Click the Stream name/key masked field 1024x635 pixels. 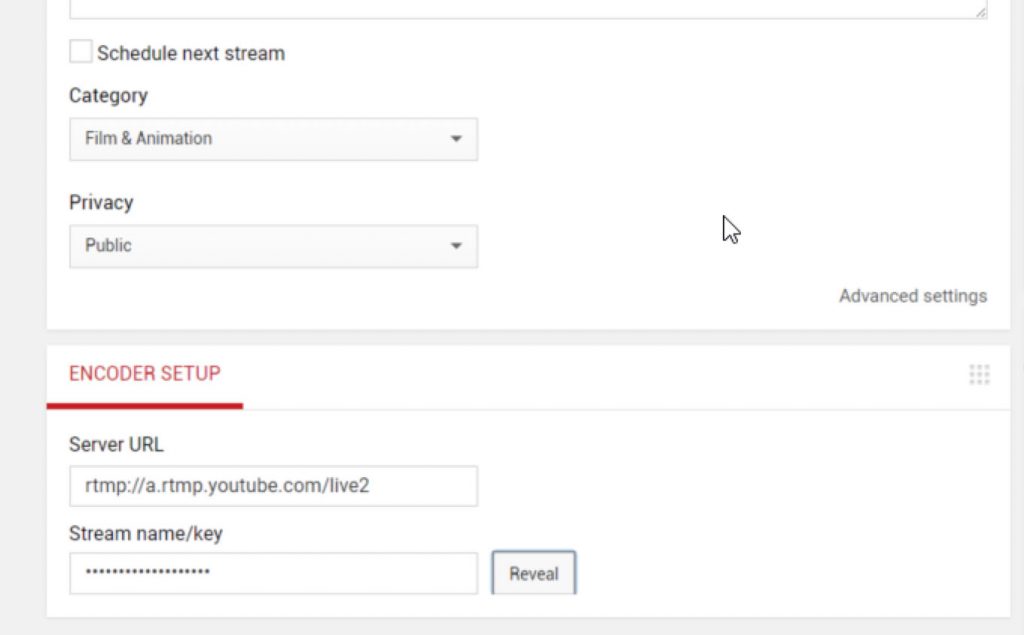[274, 573]
